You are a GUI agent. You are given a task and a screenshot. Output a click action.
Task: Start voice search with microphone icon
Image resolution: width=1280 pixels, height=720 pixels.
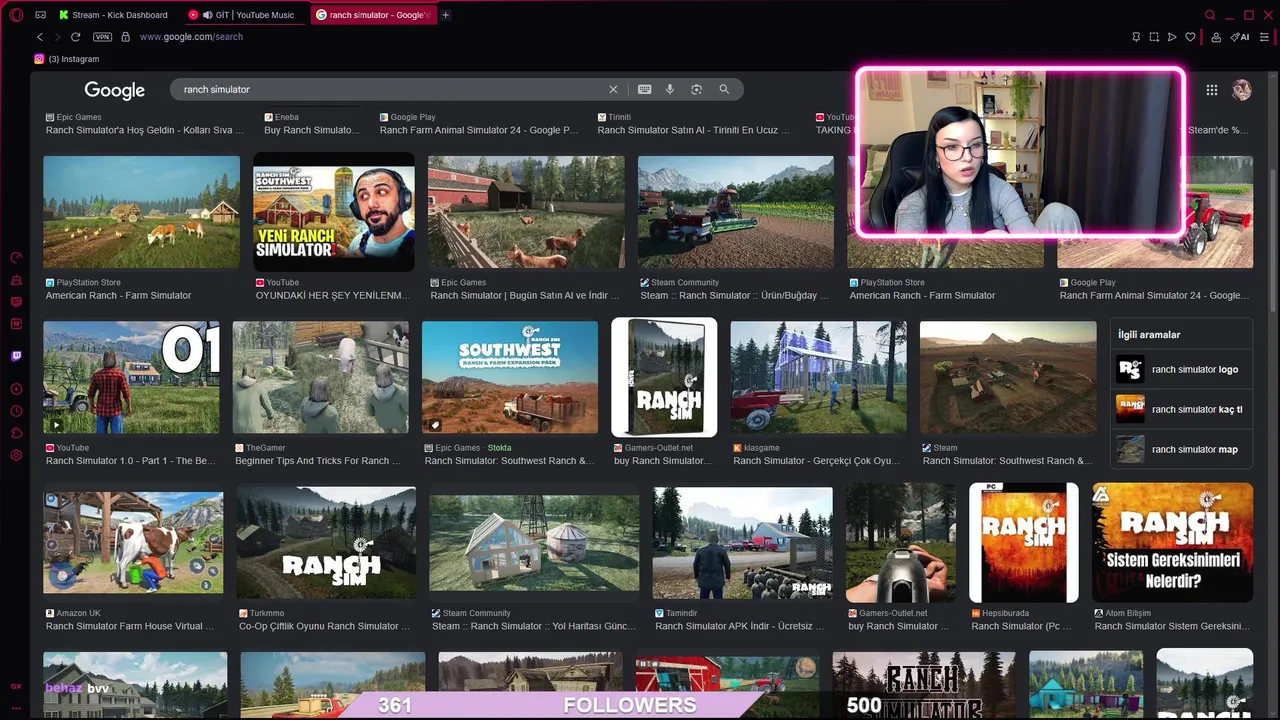pyautogui.click(x=670, y=89)
